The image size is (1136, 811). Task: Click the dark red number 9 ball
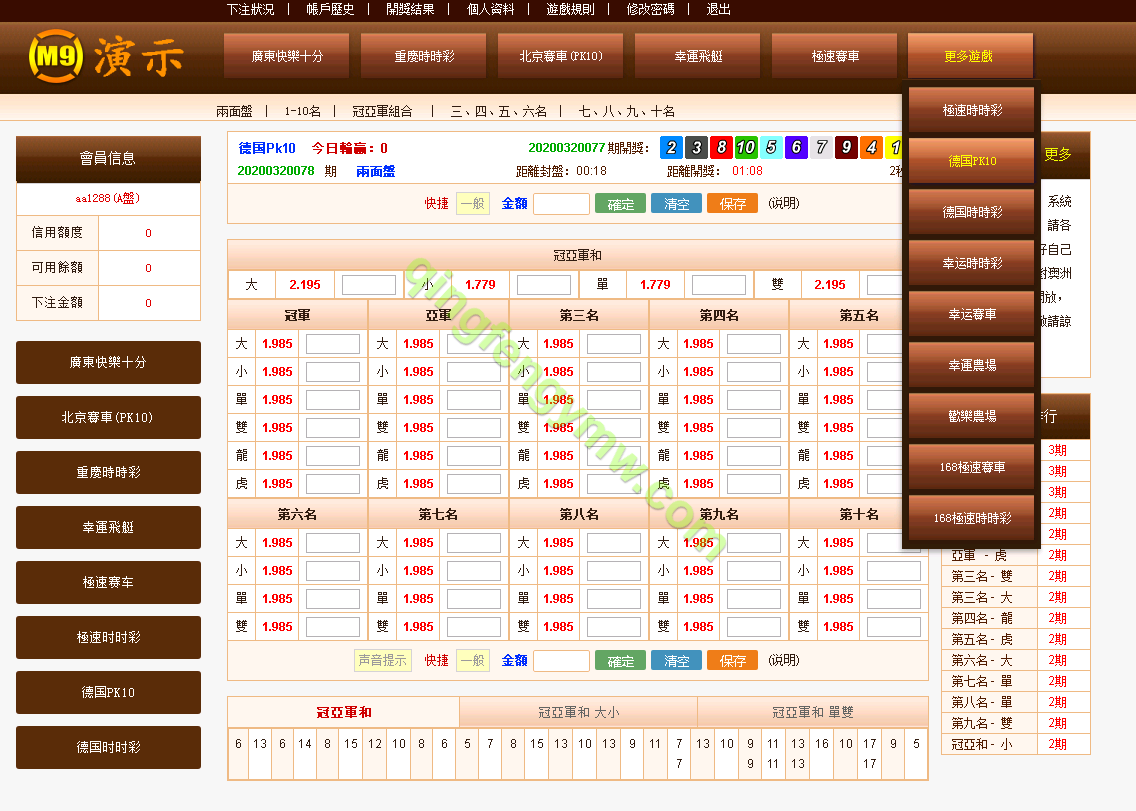(x=846, y=148)
